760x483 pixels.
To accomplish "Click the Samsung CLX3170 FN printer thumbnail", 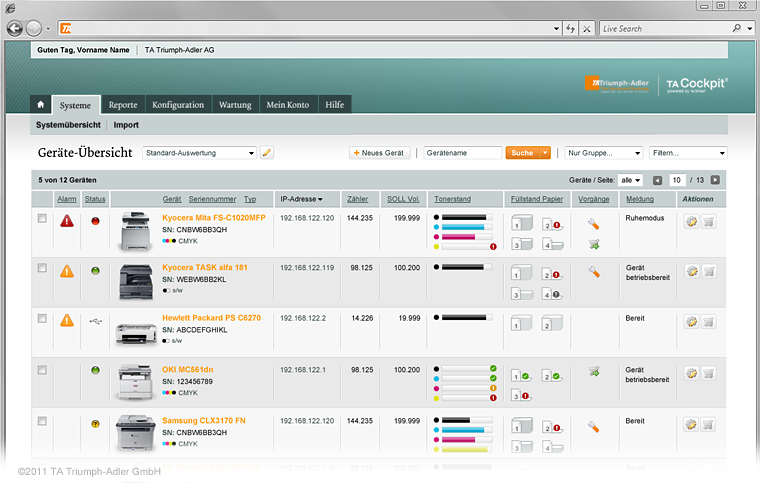I will coord(135,433).
